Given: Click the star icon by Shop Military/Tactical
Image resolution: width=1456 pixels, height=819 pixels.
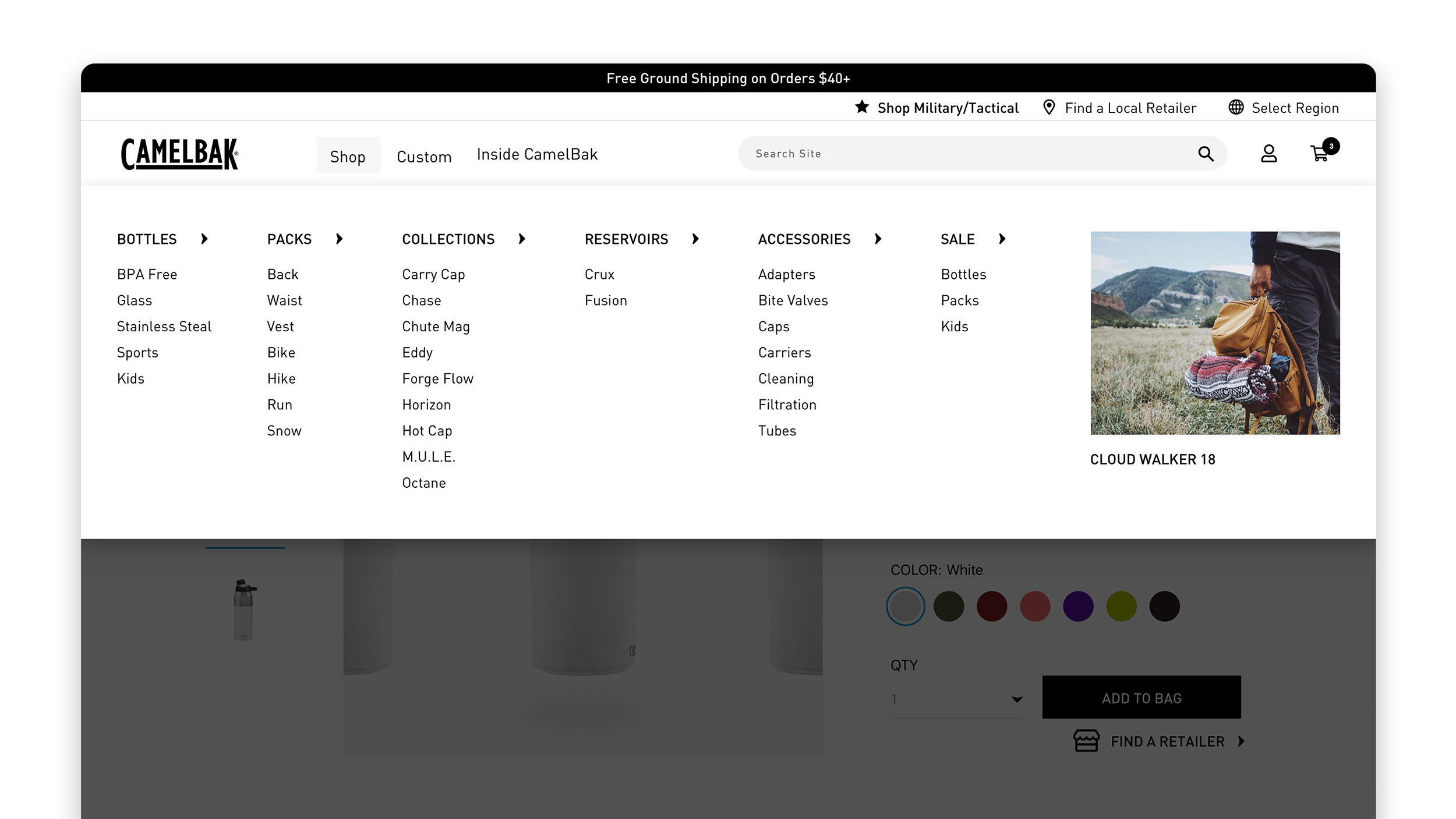Looking at the screenshot, I should [x=862, y=107].
